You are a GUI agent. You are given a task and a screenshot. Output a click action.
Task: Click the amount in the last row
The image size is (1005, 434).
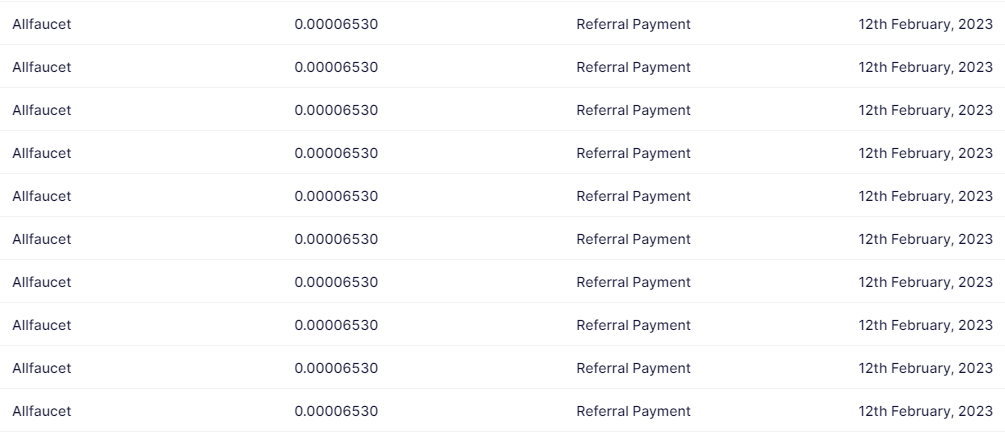(336, 411)
